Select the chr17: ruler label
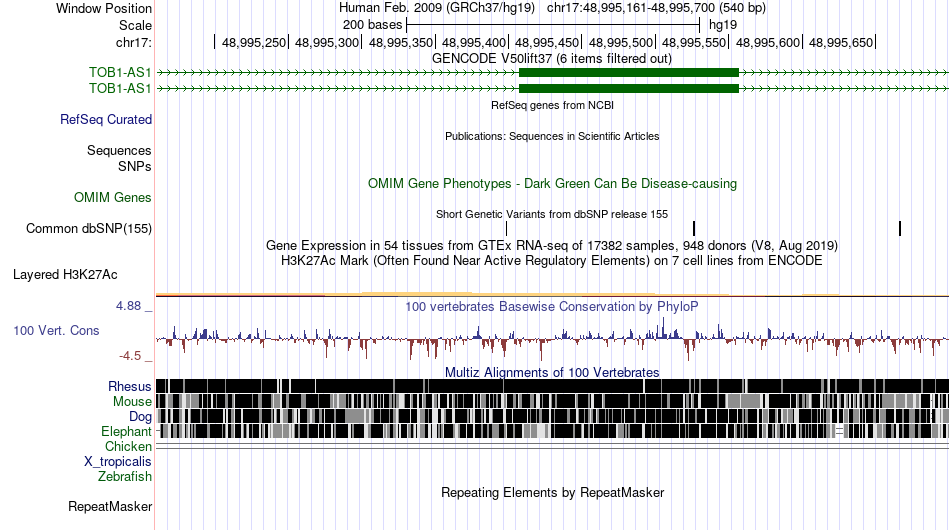The width and height of the screenshot is (950, 530). click(x=133, y=42)
